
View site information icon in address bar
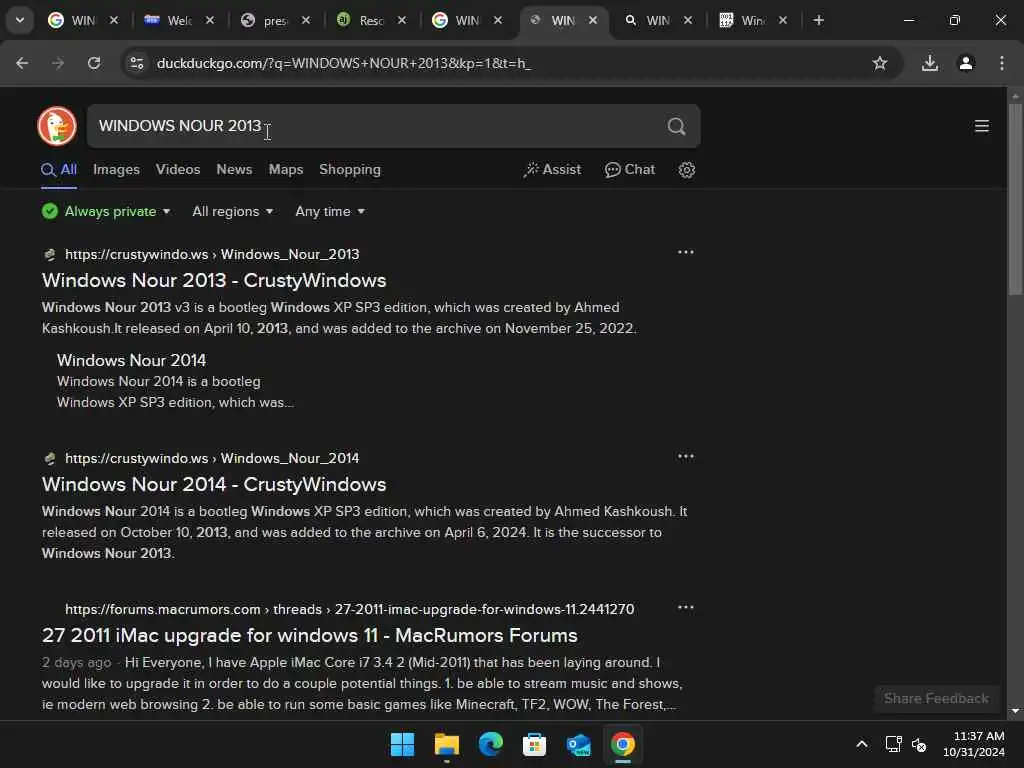coord(136,63)
